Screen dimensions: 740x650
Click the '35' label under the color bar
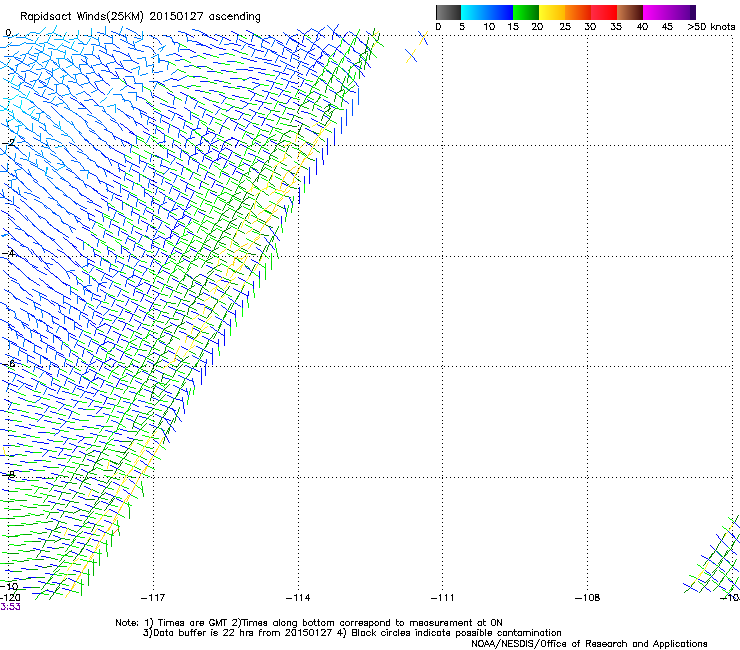tap(616, 27)
